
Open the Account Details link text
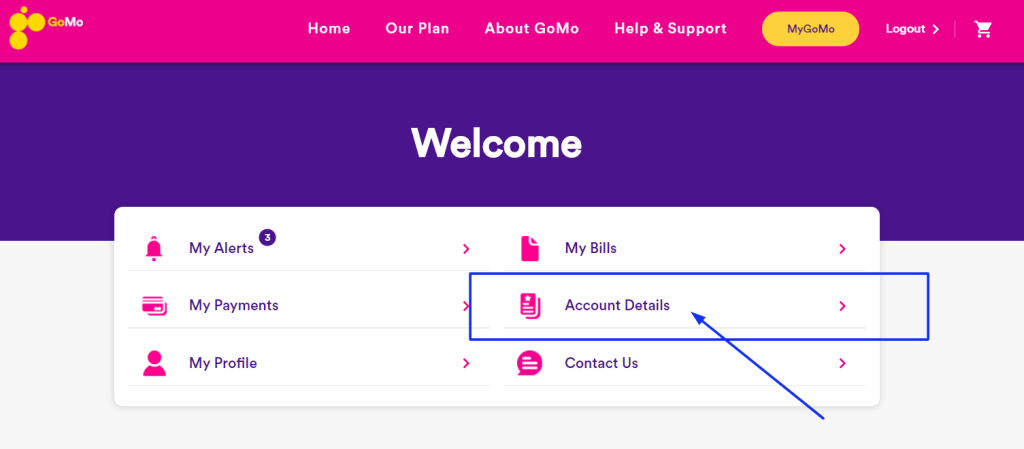click(617, 306)
